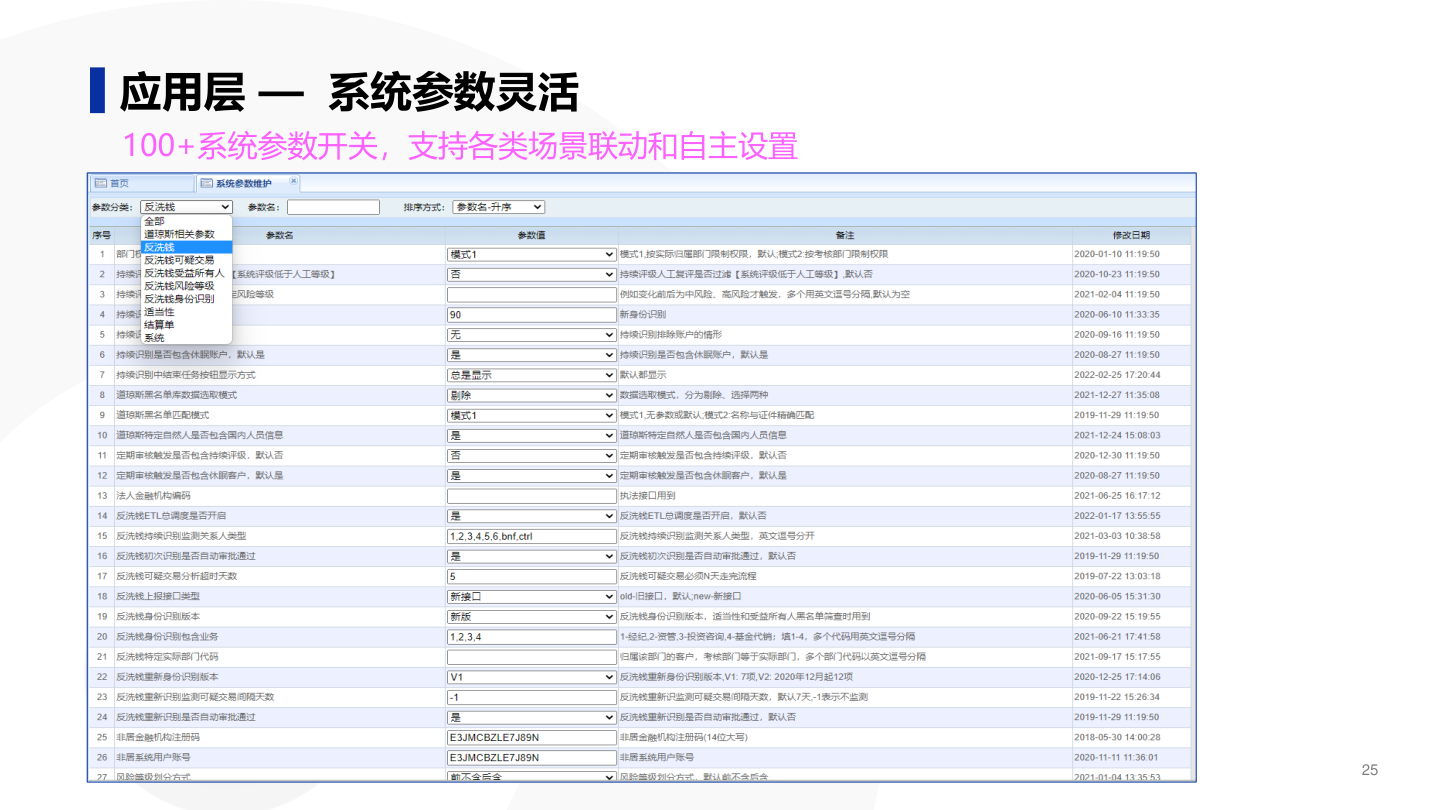Open the 总是显示 dropdown in row 7
This screenshot has width=1440, height=810.
tap(531, 375)
